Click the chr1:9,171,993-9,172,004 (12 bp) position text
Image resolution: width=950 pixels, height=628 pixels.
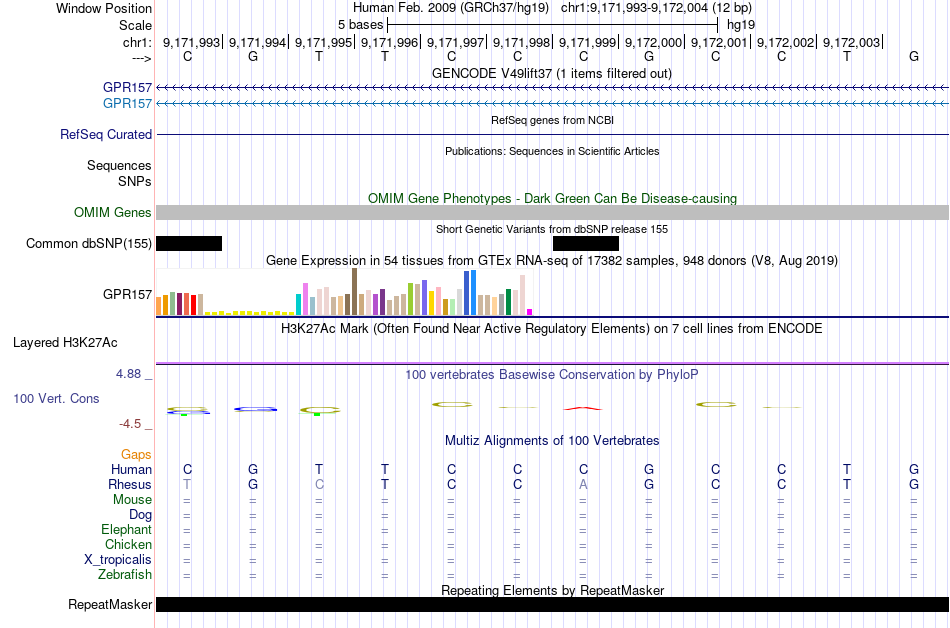(x=656, y=8)
